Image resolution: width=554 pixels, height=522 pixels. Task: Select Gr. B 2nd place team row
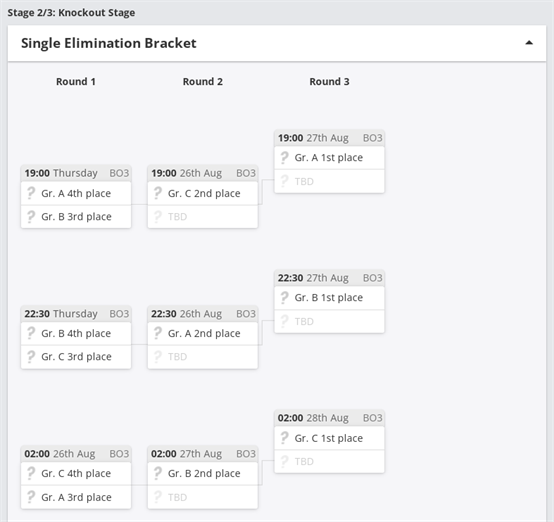(203, 474)
